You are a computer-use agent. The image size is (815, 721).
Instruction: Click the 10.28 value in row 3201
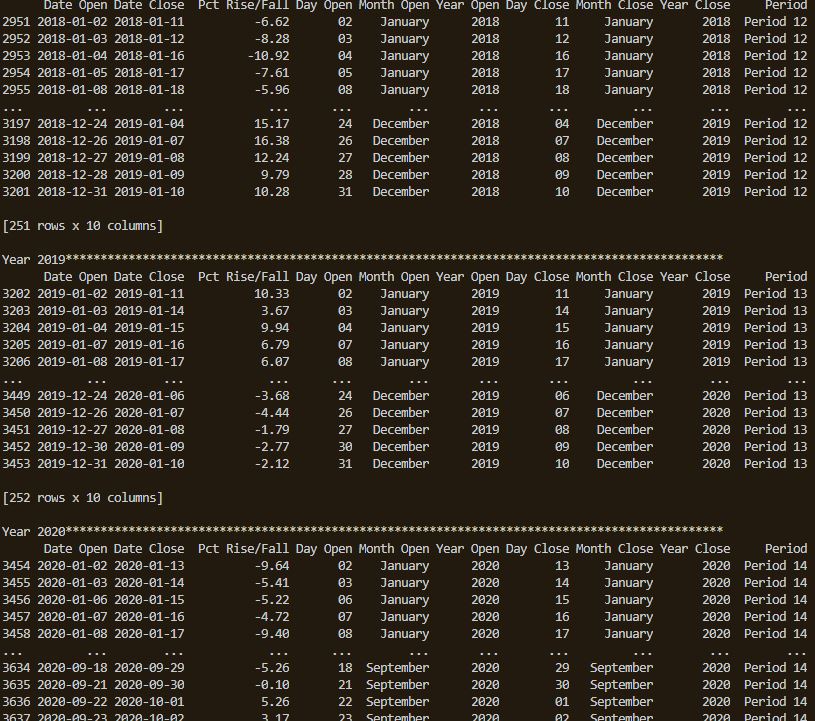pos(272,192)
